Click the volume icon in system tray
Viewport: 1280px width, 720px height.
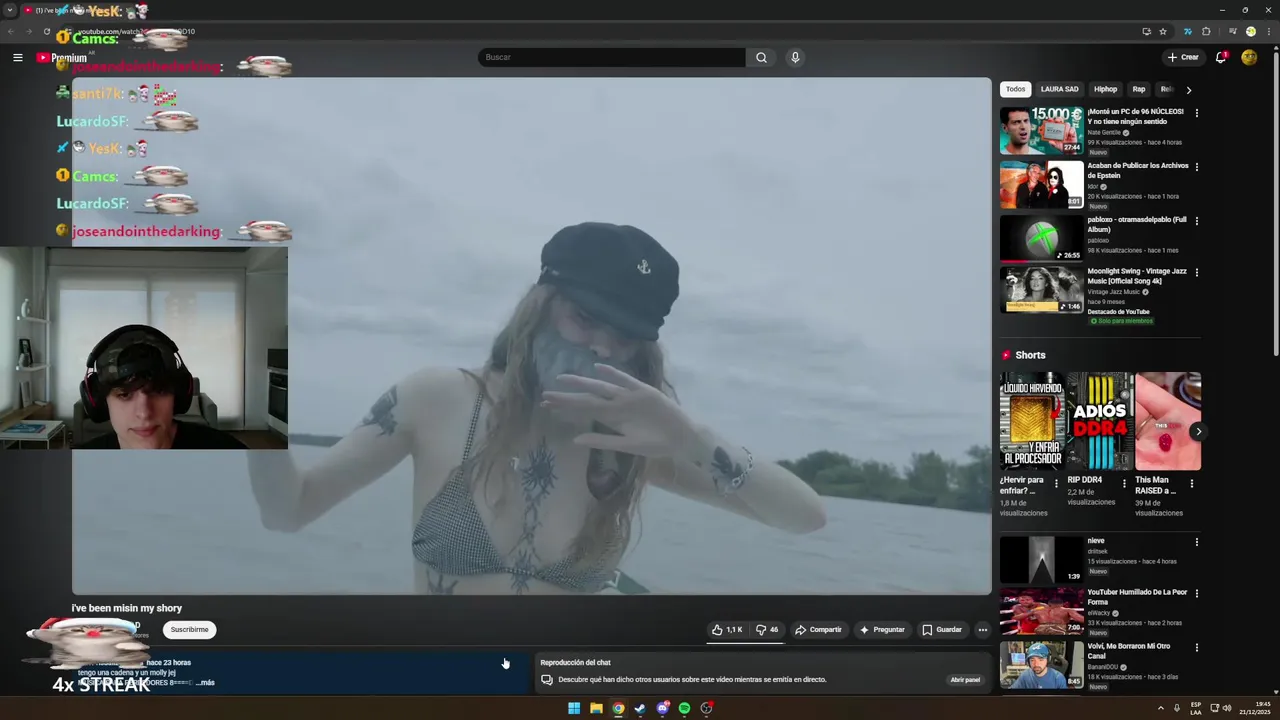(x=1227, y=708)
